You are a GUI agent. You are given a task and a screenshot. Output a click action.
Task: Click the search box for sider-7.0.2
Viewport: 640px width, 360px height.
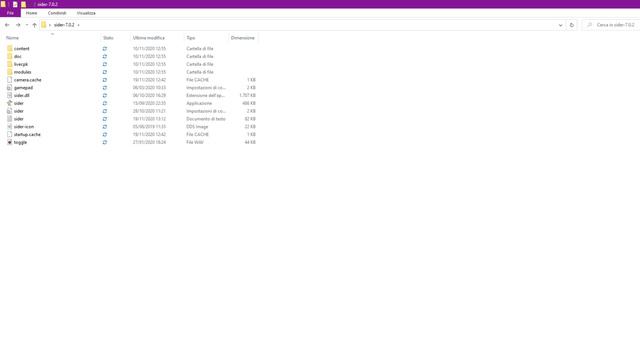[x=611, y=25]
